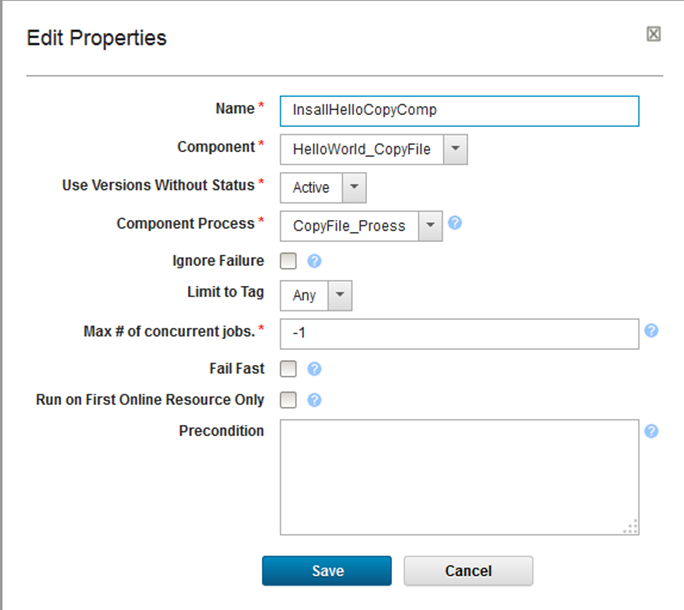The image size is (684, 610).
Task: Click the Max # of concurrent jobs field
Action: tap(459, 333)
